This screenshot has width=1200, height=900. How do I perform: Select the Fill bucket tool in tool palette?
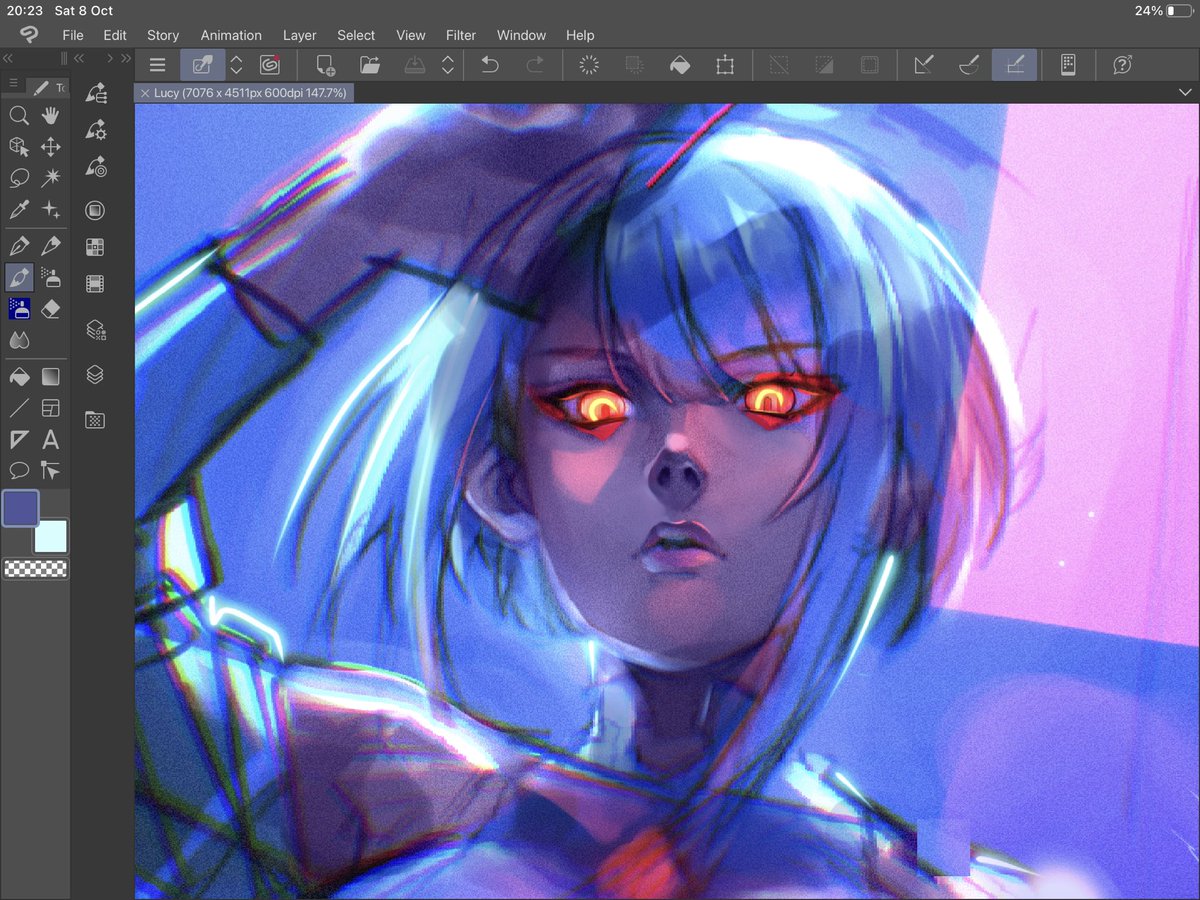coord(18,376)
